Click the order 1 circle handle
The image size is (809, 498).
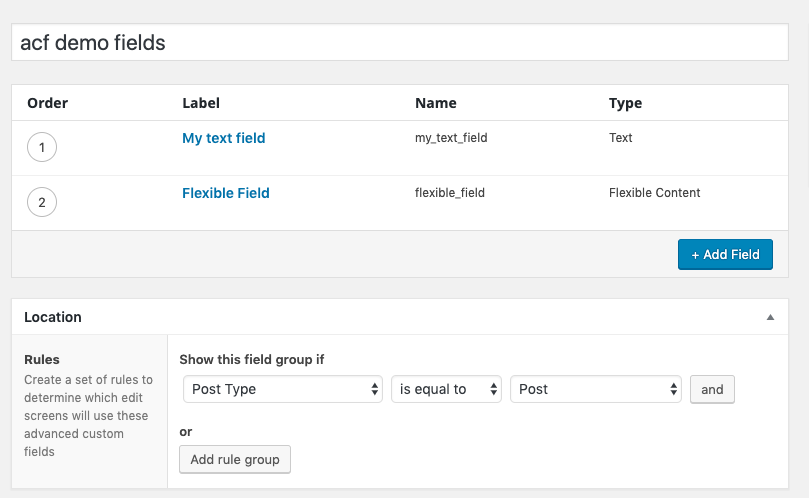41,148
